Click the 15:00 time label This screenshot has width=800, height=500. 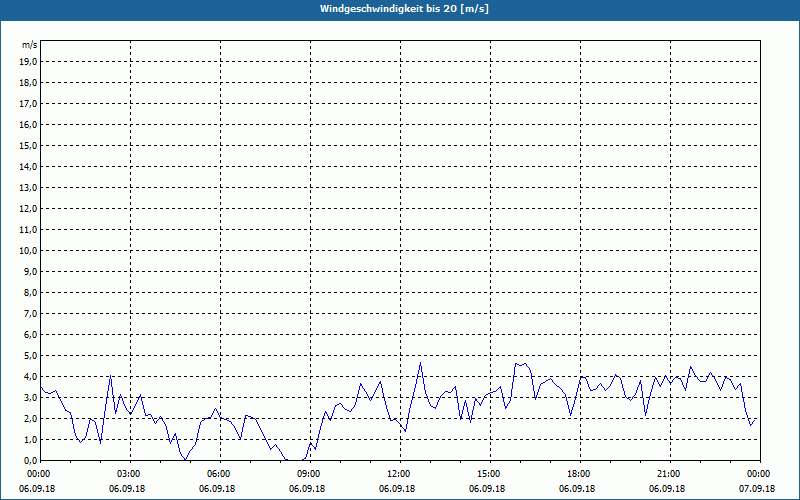click(x=490, y=474)
